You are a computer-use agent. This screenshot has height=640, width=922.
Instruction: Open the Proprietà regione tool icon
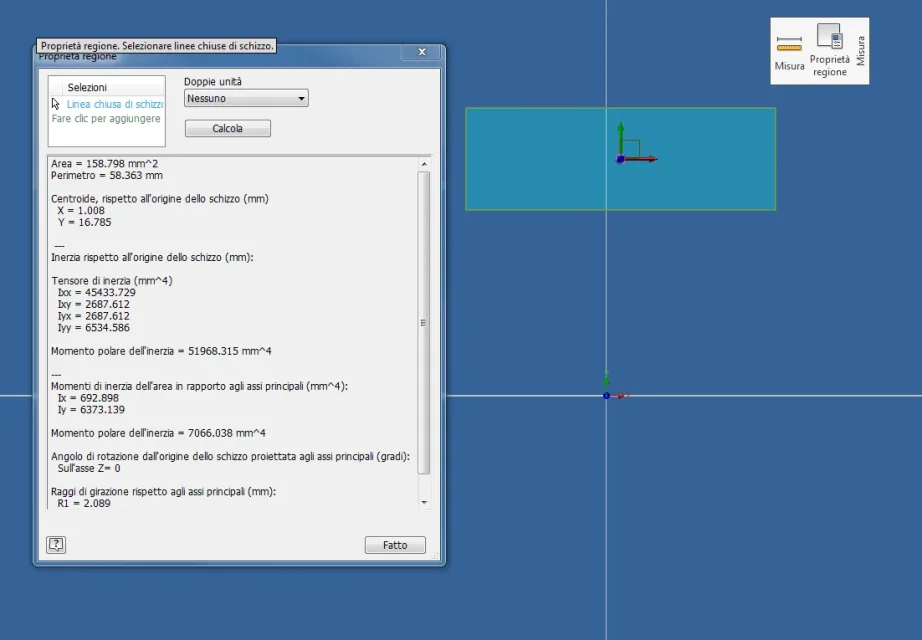[x=830, y=36]
